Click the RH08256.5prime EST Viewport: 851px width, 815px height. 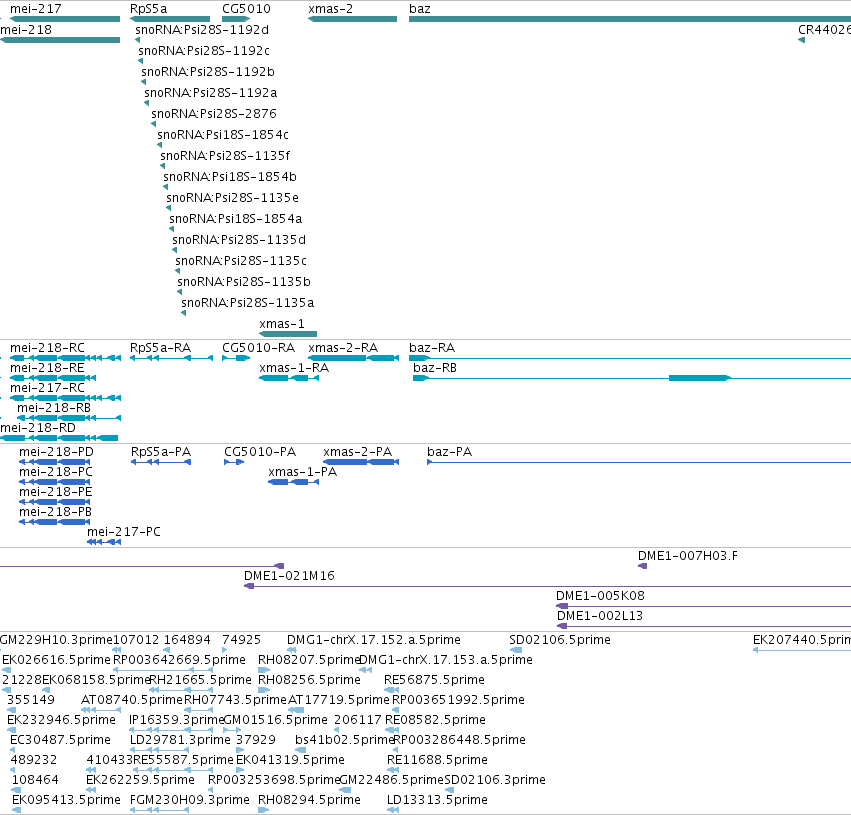[x=264, y=690]
